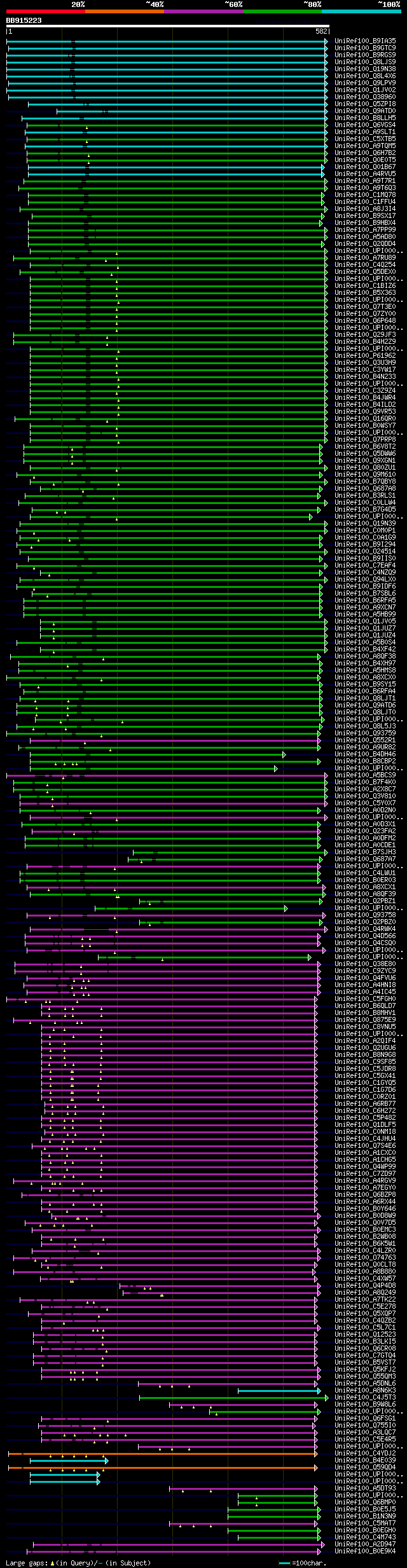Open hit UniRef100_B9GTC9
Image resolution: width=407 pixels, height=1568 pixels.
click(365, 48)
